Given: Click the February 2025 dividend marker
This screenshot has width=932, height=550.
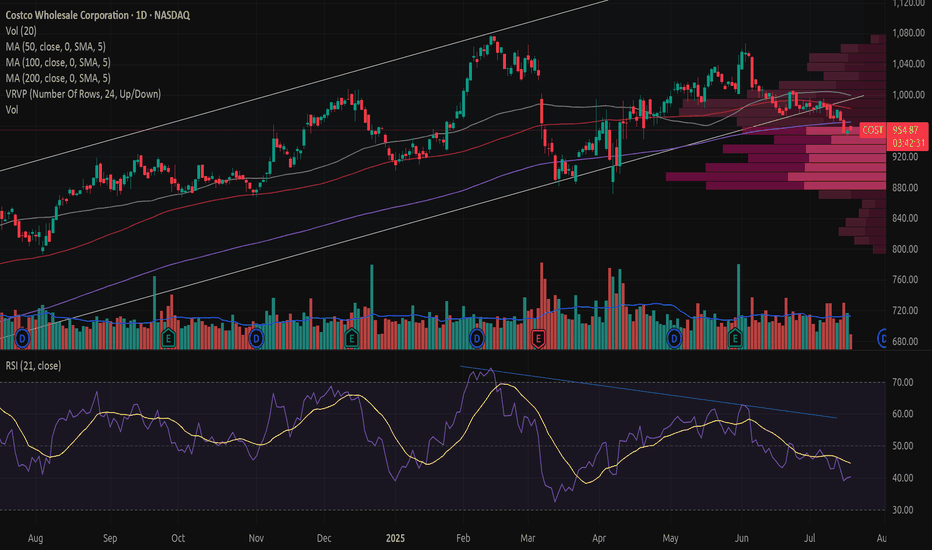Looking at the screenshot, I should click(476, 338).
